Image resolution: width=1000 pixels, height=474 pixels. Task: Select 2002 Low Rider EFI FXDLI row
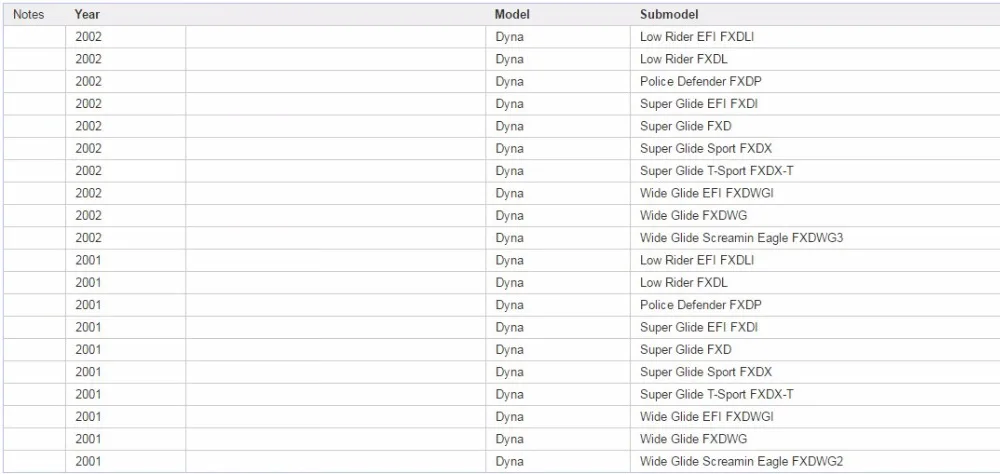coord(500,37)
